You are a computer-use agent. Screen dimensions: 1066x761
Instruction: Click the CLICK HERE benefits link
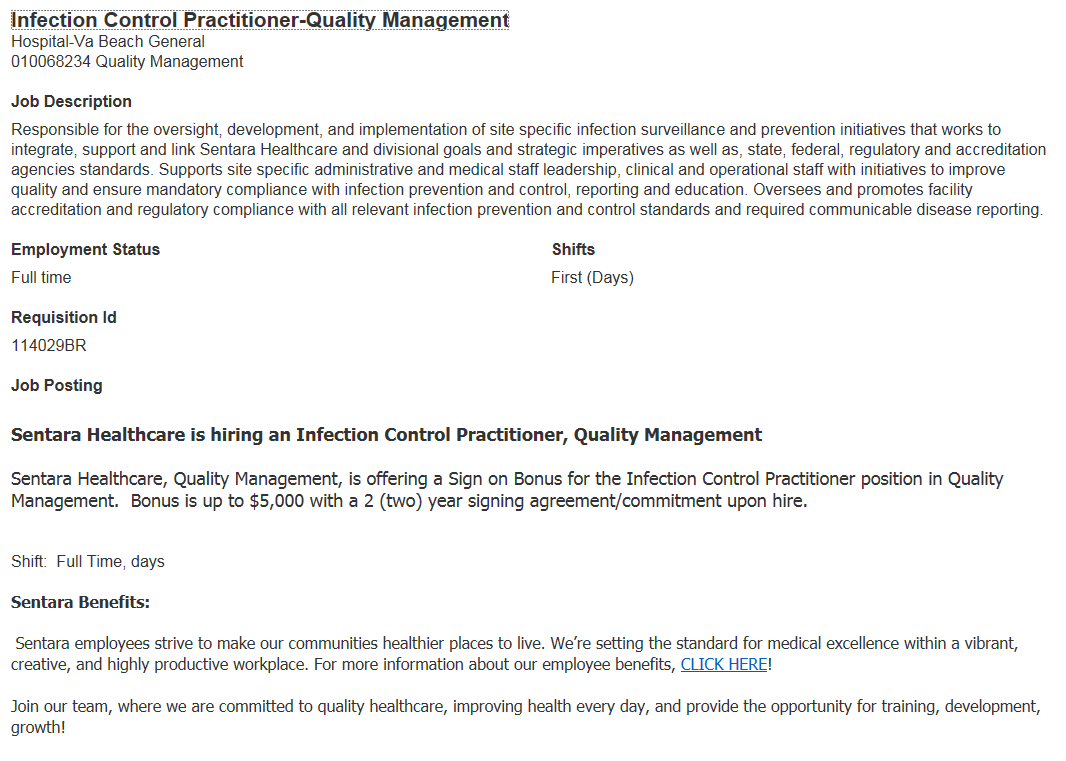click(x=724, y=665)
